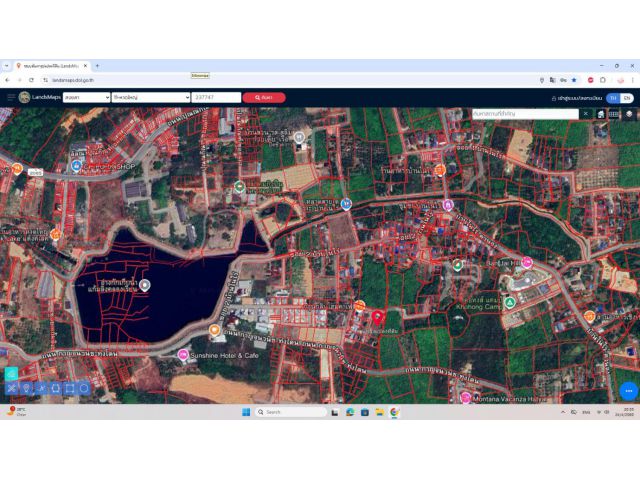Select the polygon drawing tool
This screenshot has height=480, width=640.
(x=56, y=388)
